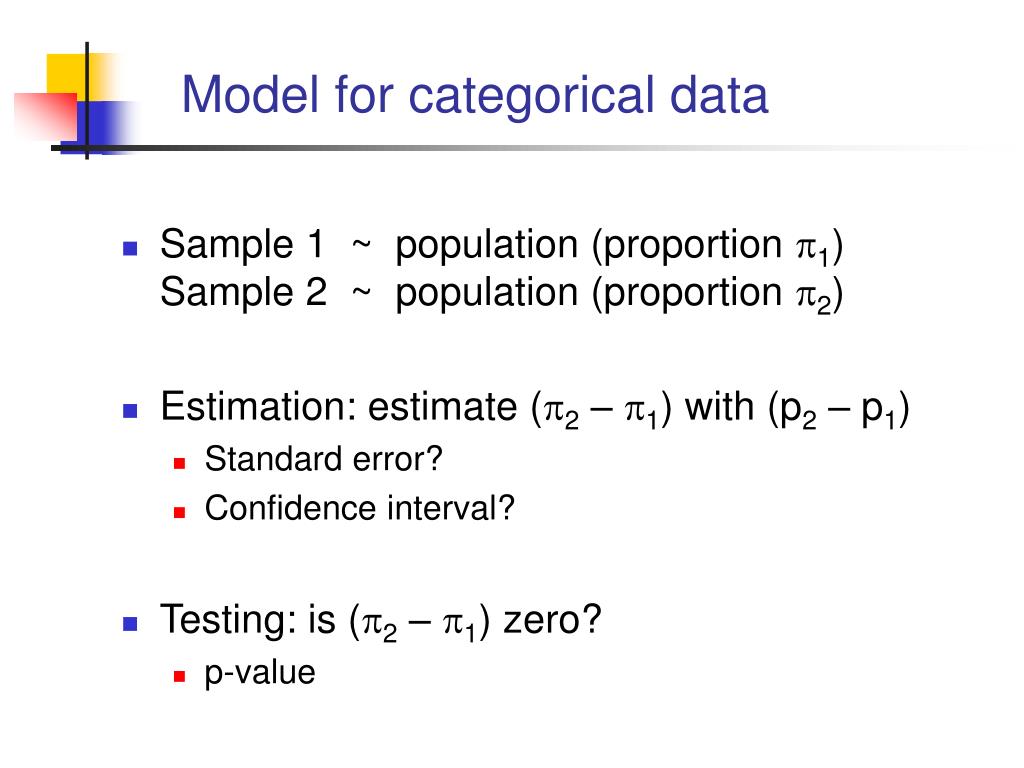The width and height of the screenshot is (1024, 768).
Task: Click the 'p-value' text
Action: (x=260, y=673)
